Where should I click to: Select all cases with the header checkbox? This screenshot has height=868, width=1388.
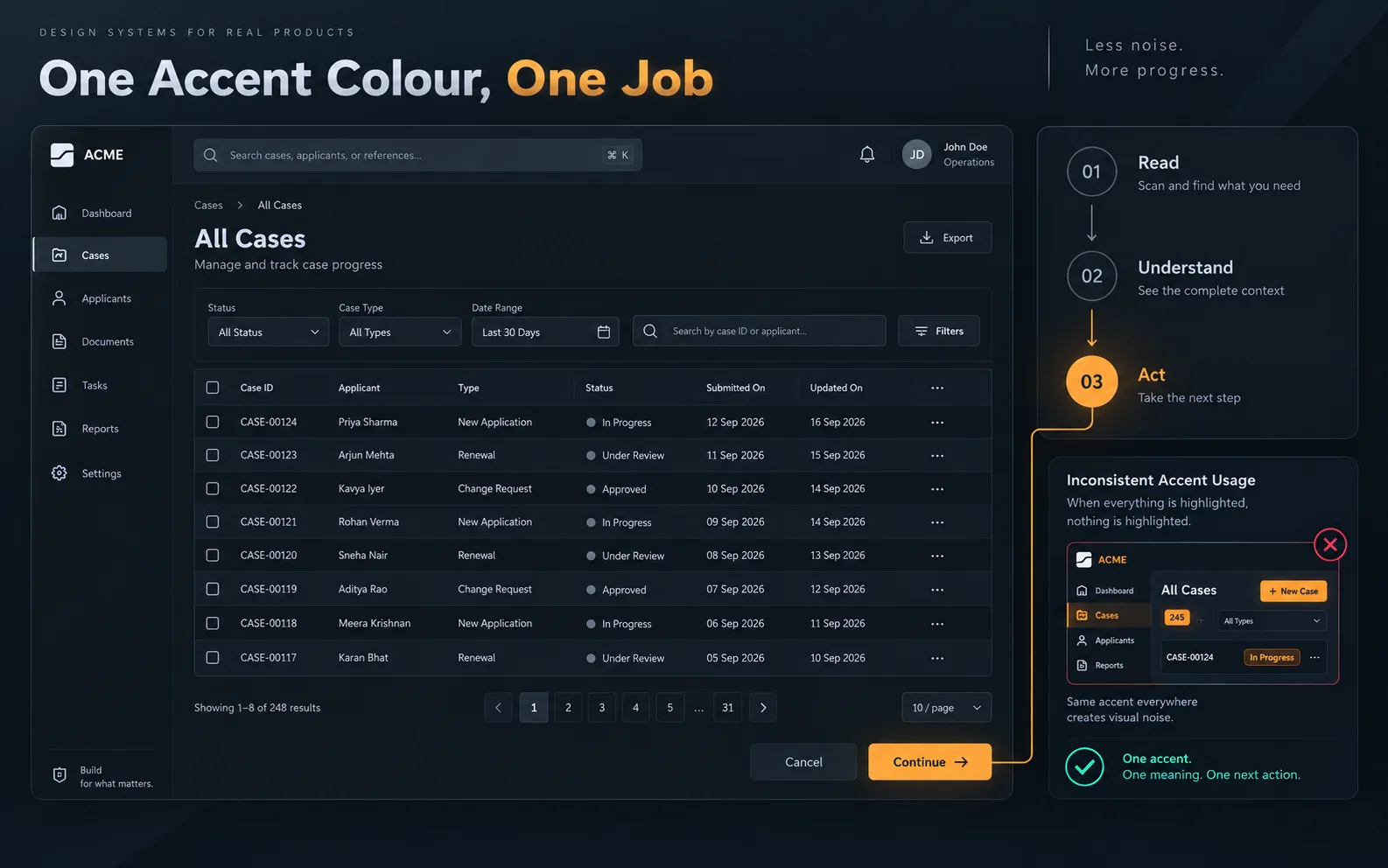[x=213, y=388]
